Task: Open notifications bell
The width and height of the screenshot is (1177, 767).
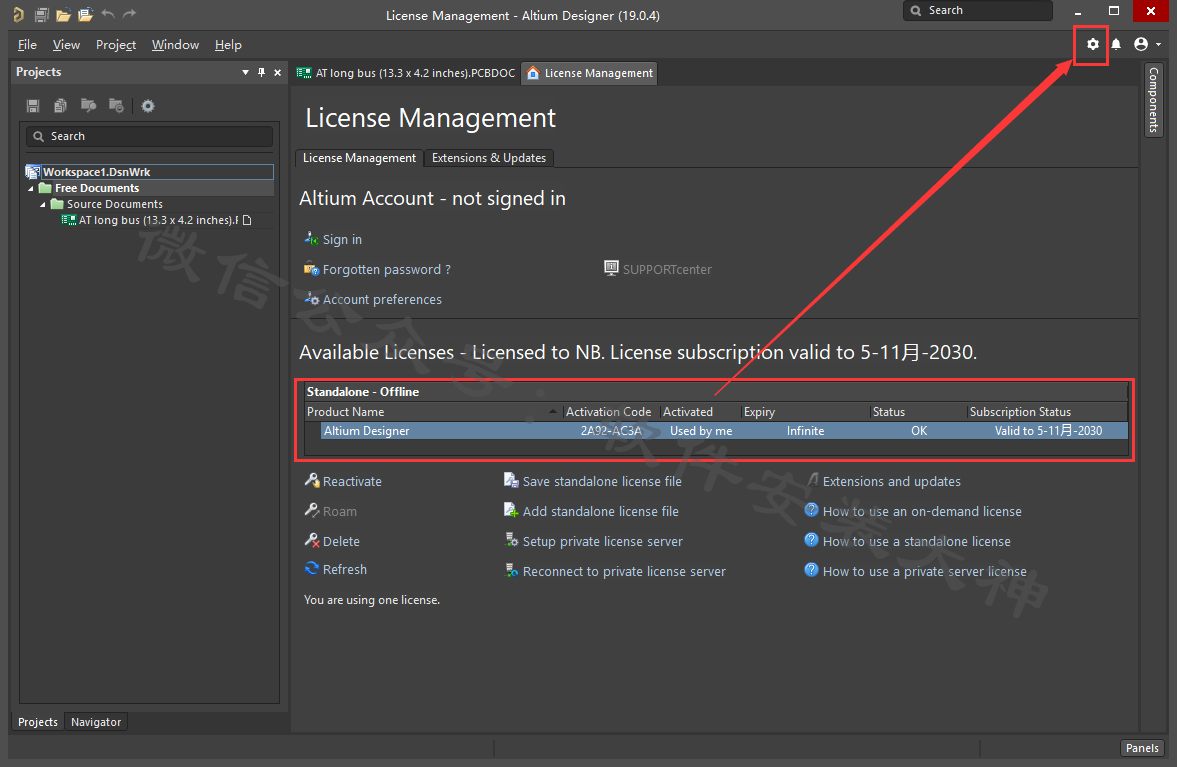Action: point(1116,44)
